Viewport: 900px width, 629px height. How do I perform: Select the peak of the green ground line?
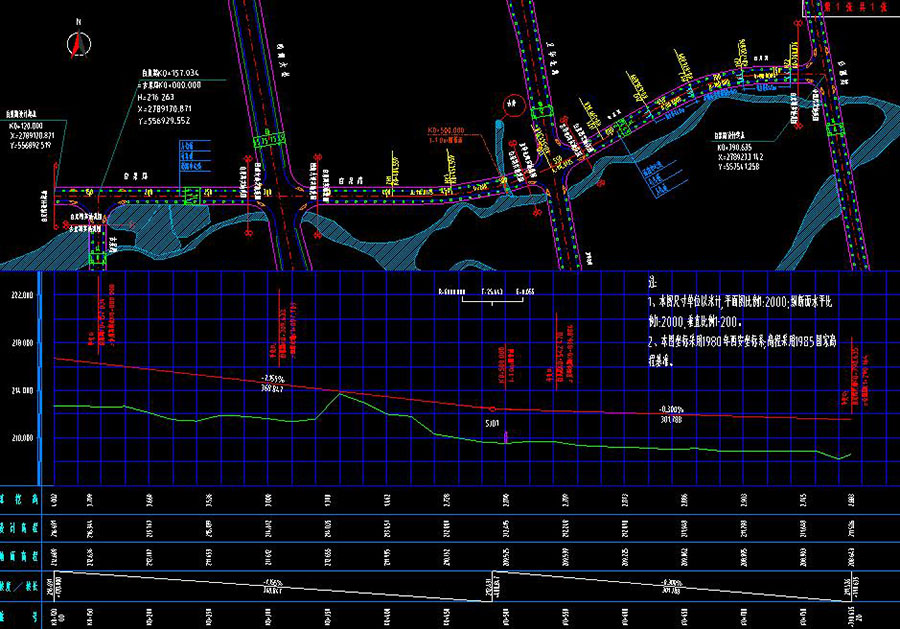[x=341, y=394]
